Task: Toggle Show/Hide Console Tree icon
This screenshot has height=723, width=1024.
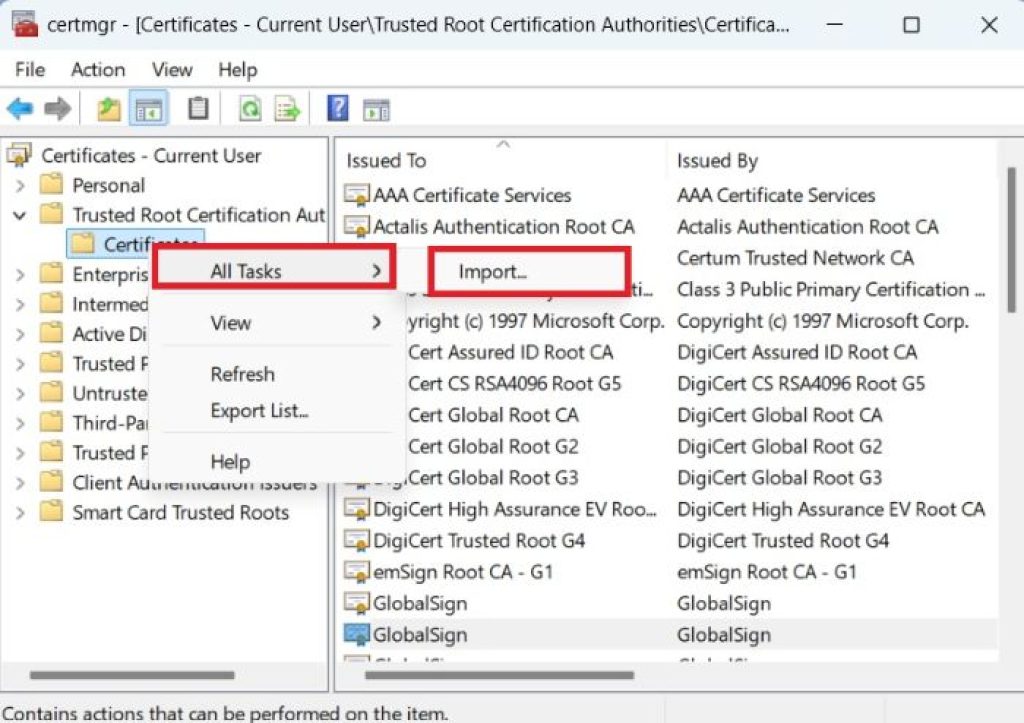Action: [x=149, y=109]
